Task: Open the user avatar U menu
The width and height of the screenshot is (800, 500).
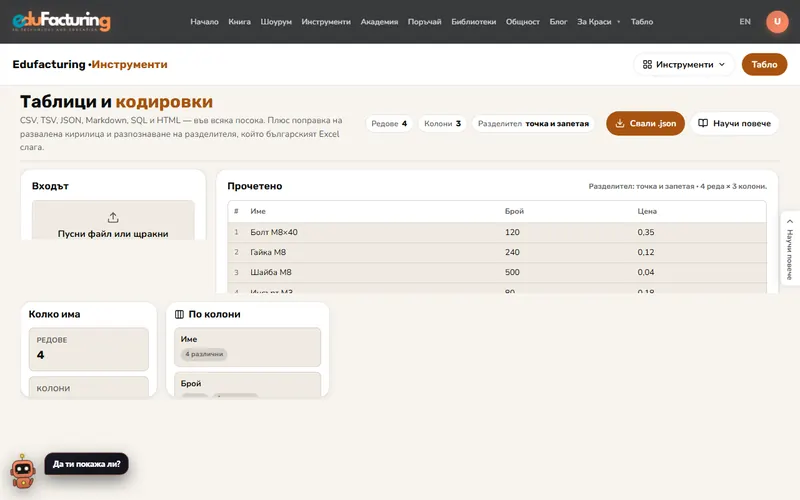Action: (777, 21)
